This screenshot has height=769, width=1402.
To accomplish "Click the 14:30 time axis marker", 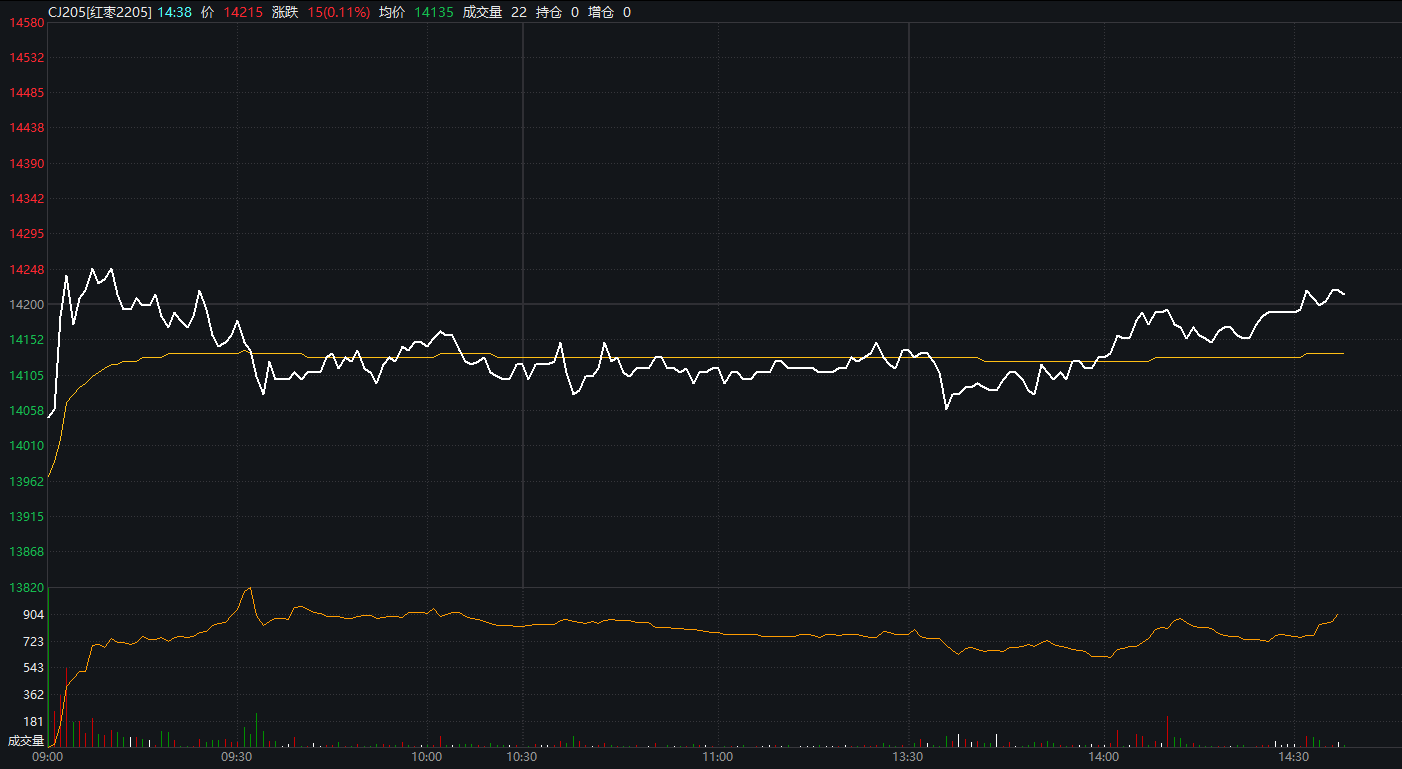I will (1294, 758).
